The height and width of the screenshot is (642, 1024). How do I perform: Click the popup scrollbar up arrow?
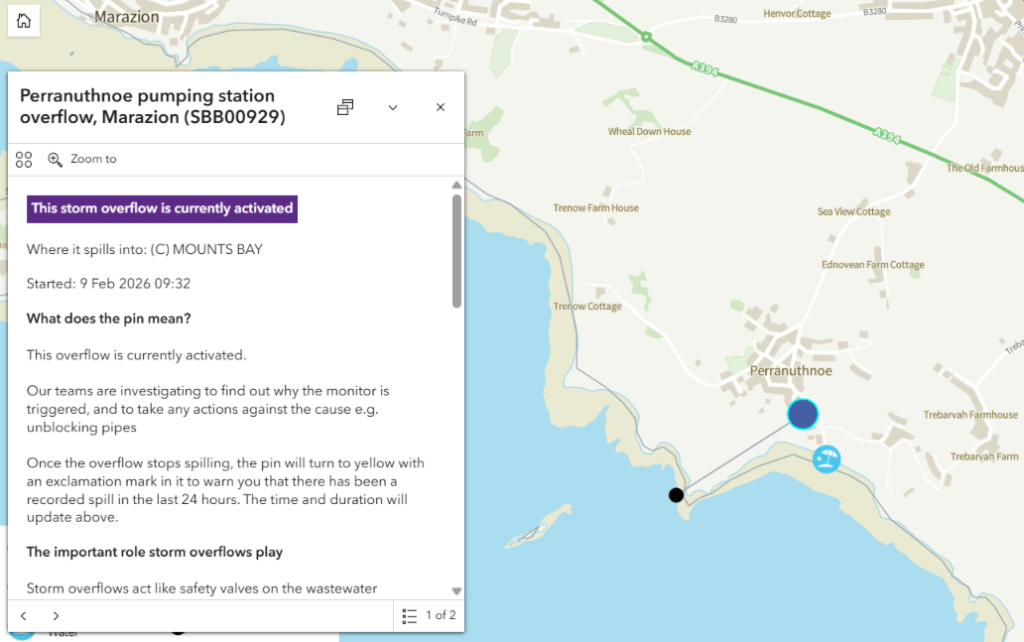coord(457,185)
